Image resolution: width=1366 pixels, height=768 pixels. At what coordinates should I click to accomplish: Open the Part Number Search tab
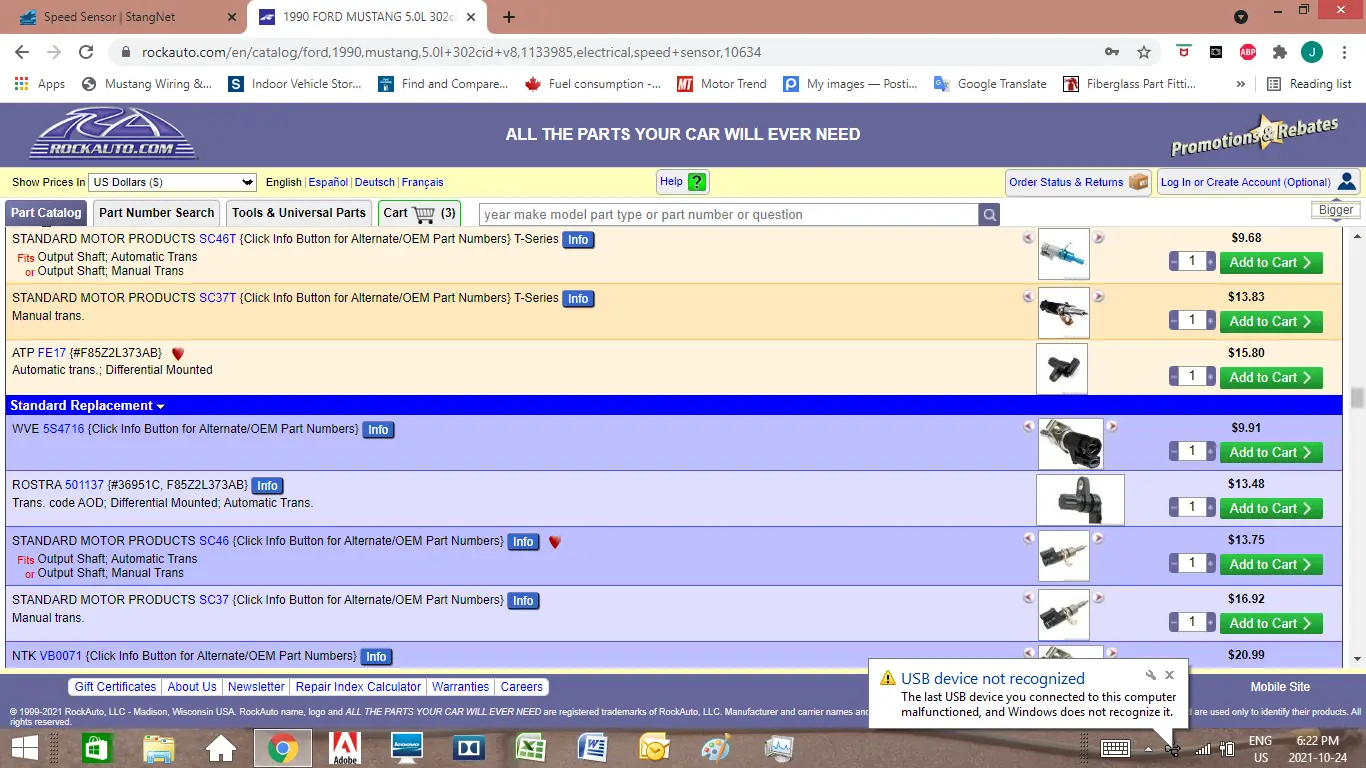click(157, 213)
